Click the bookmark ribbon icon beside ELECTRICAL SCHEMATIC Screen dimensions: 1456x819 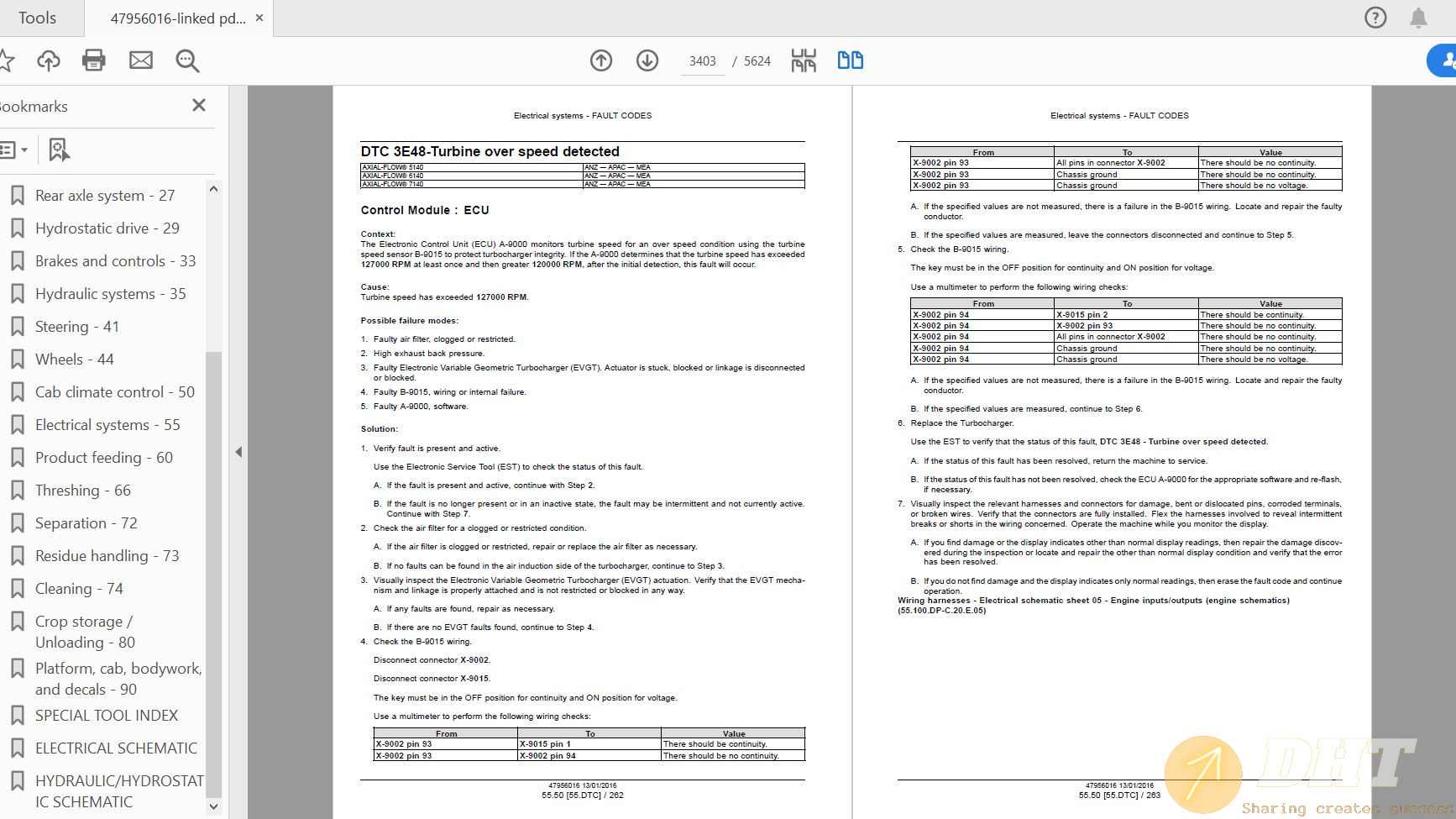[x=17, y=748]
